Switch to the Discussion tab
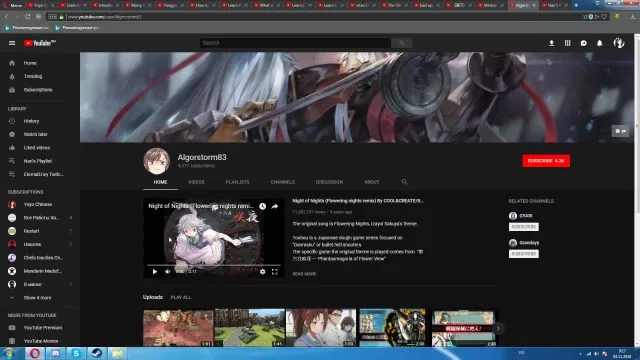Image resolution: width=640 pixels, height=360 pixels. [x=329, y=182]
